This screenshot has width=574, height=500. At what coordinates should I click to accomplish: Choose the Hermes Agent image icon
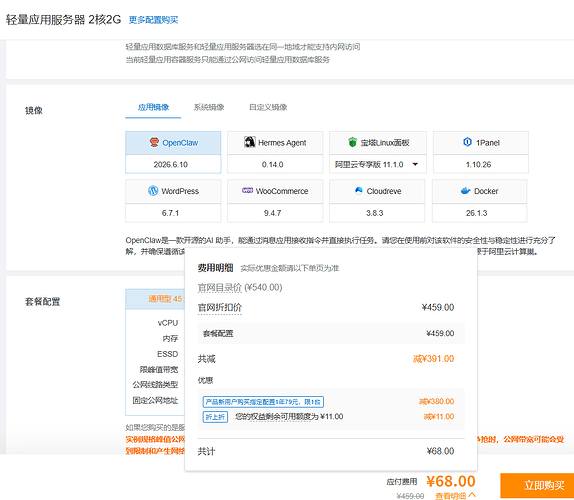(x=250, y=142)
